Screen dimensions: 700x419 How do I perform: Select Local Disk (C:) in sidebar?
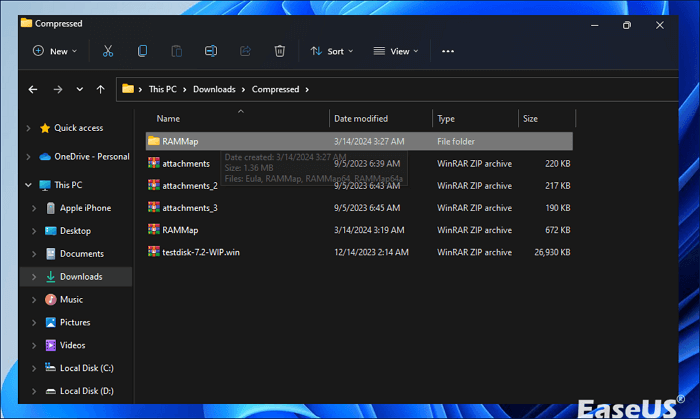[x=87, y=368]
